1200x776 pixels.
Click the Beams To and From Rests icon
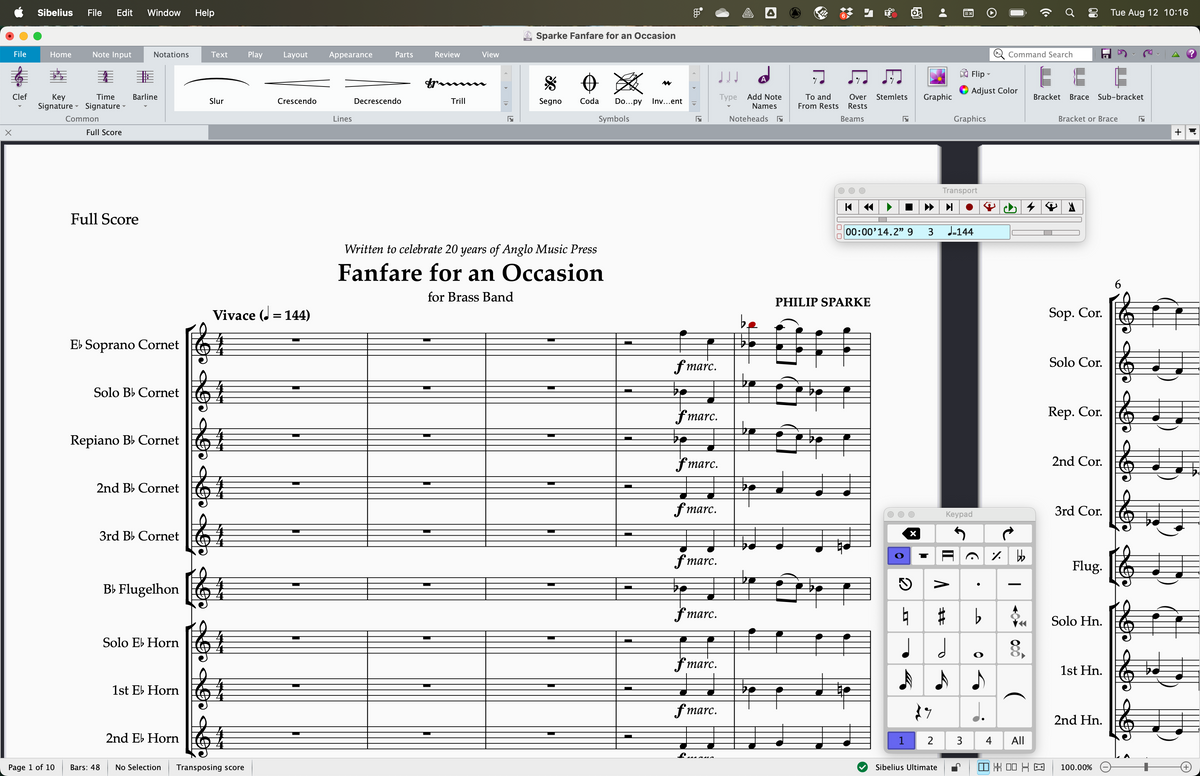click(818, 78)
